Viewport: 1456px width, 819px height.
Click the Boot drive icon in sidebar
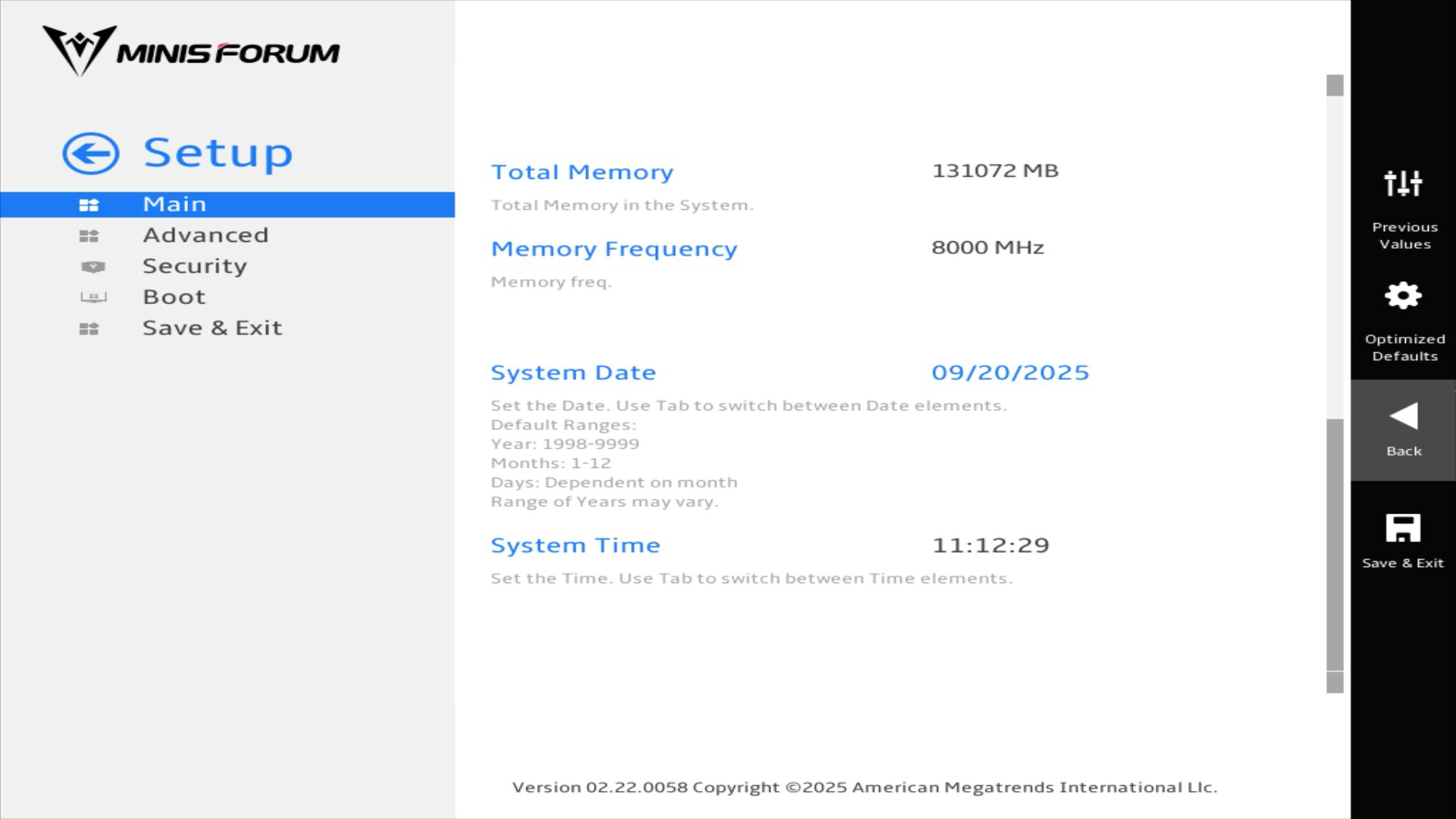click(93, 297)
